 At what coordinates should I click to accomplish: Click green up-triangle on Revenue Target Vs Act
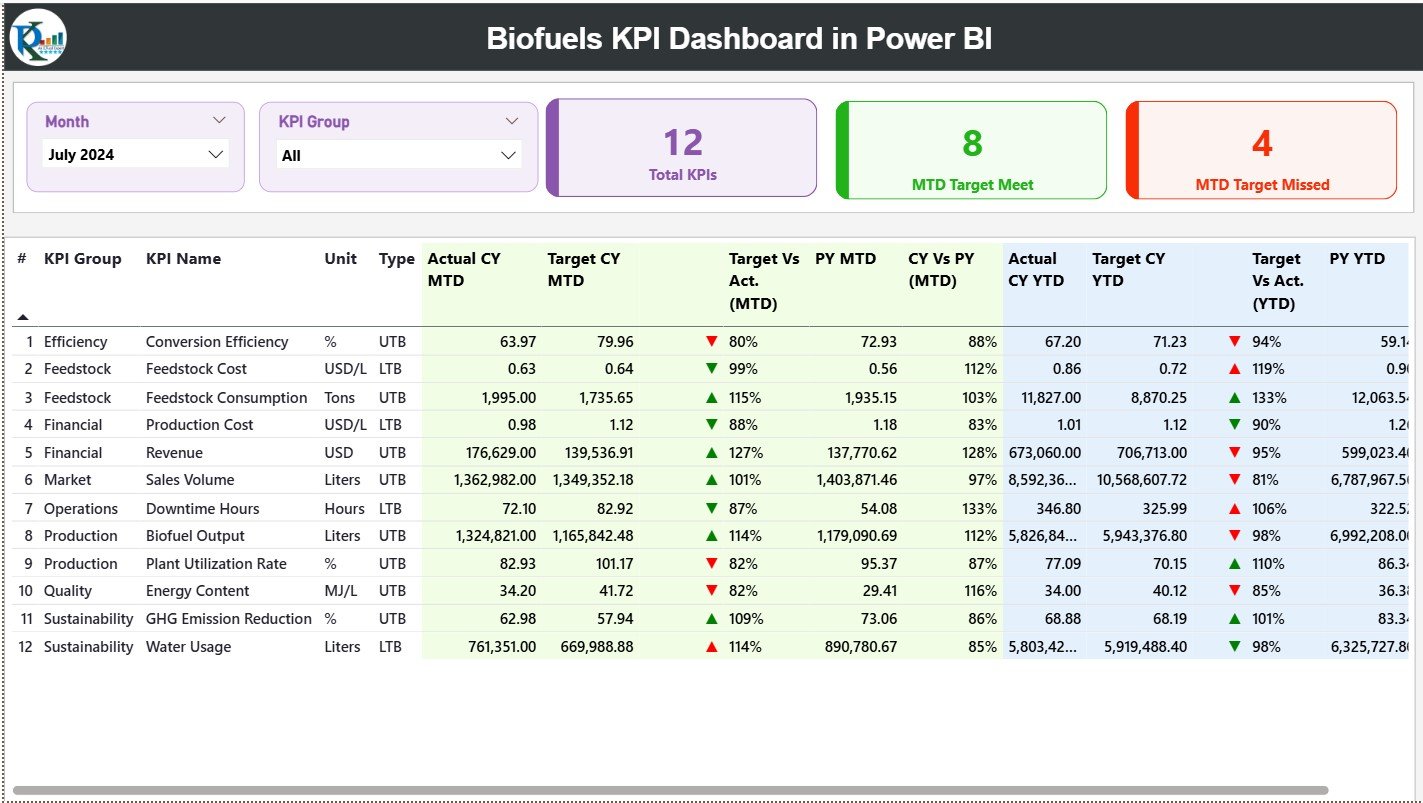coord(711,452)
